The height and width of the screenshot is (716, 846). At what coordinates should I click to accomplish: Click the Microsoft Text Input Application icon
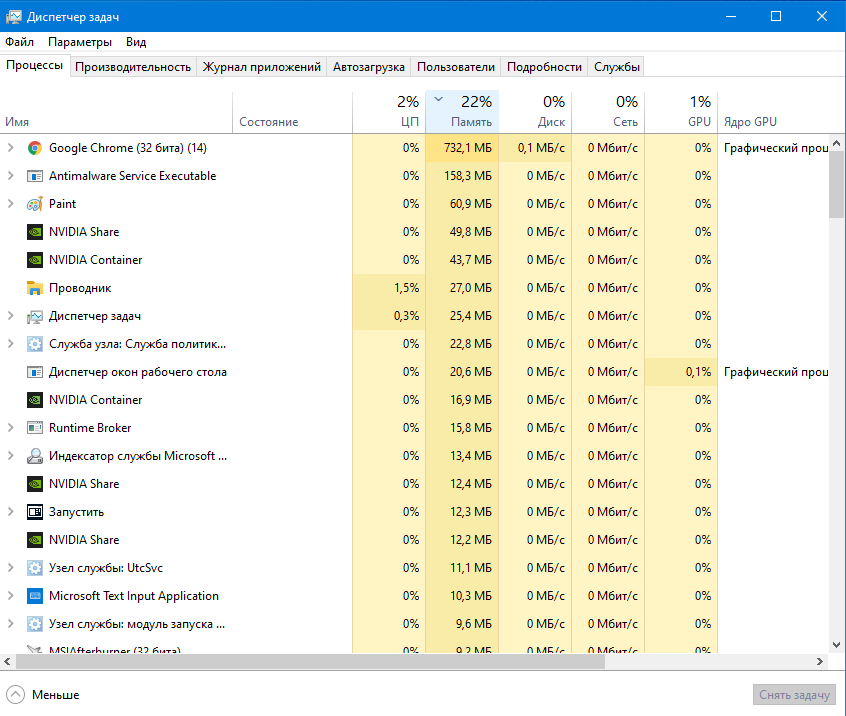pos(35,596)
